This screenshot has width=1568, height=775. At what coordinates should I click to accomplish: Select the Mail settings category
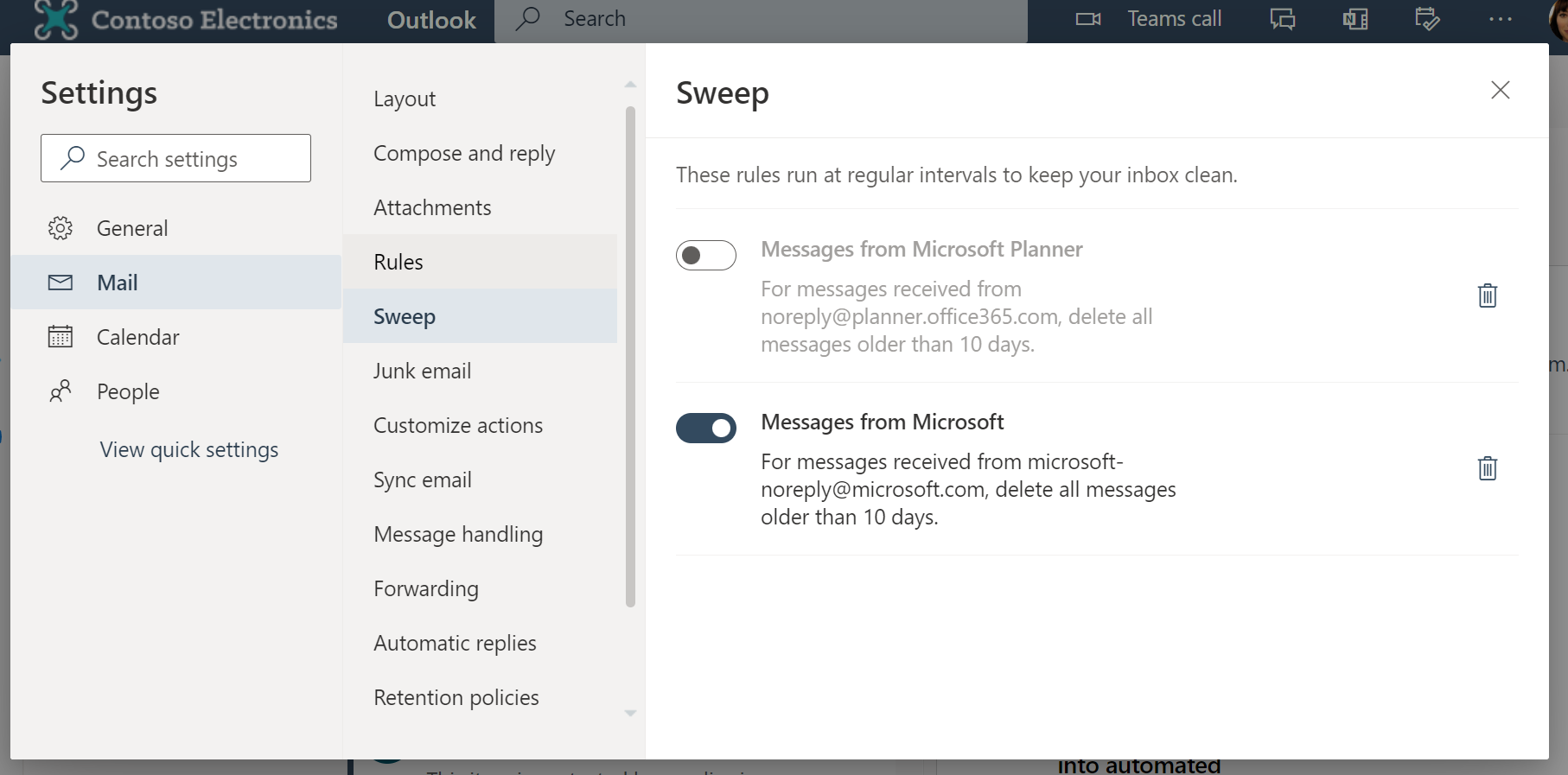176,283
